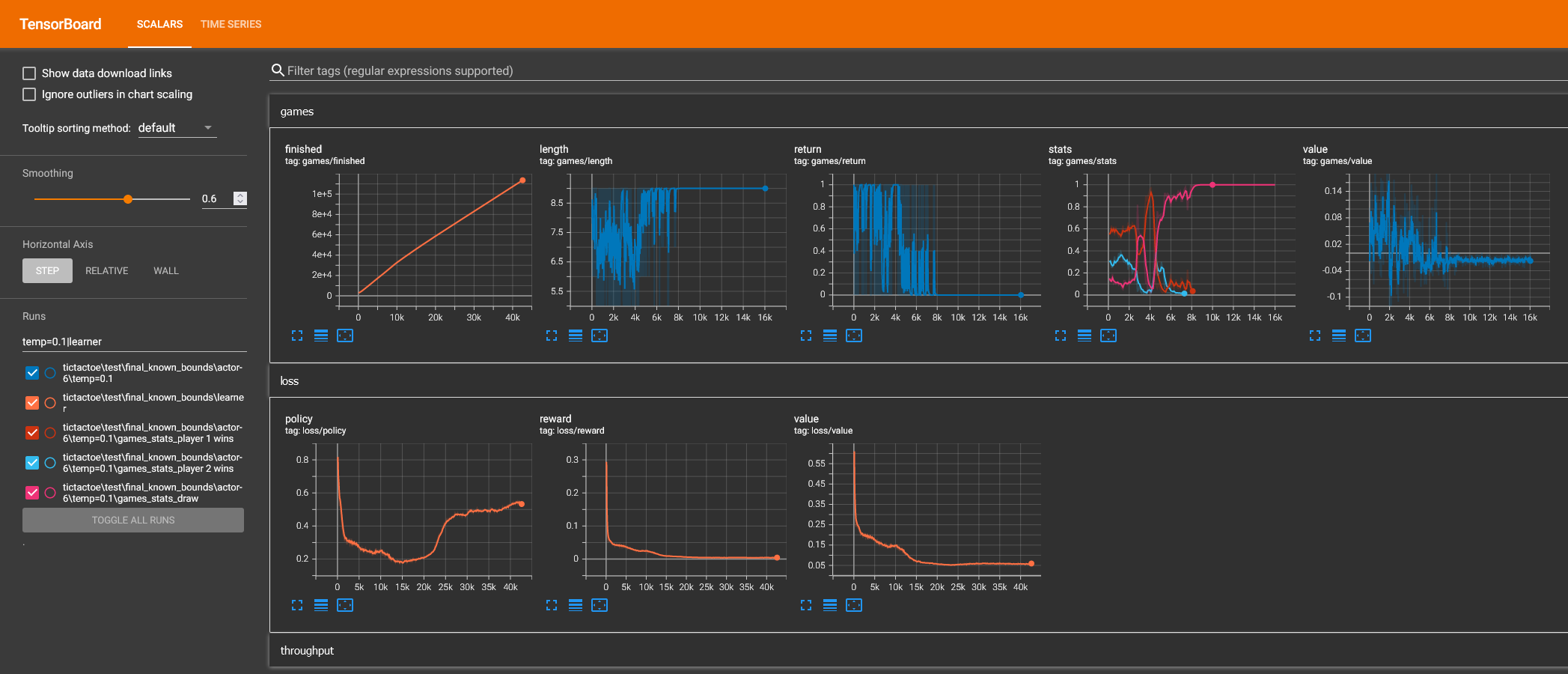
Task: Enable Show data download links checkbox
Action: [29, 73]
